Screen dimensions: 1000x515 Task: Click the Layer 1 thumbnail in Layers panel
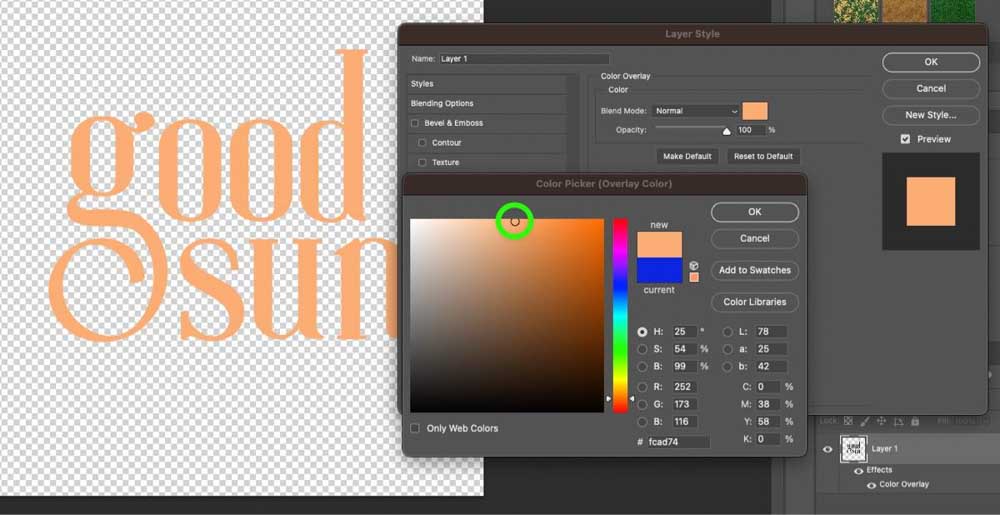pyautogui.click(x=853, y=449)
